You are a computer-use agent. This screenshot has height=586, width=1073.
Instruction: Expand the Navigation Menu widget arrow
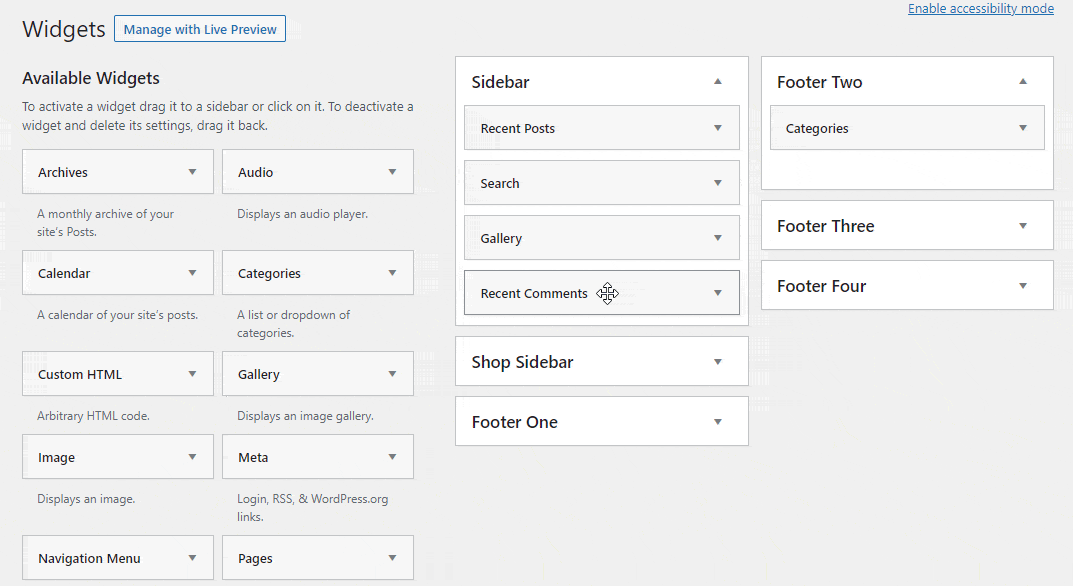pyautogui.click(x=192, y=558)
